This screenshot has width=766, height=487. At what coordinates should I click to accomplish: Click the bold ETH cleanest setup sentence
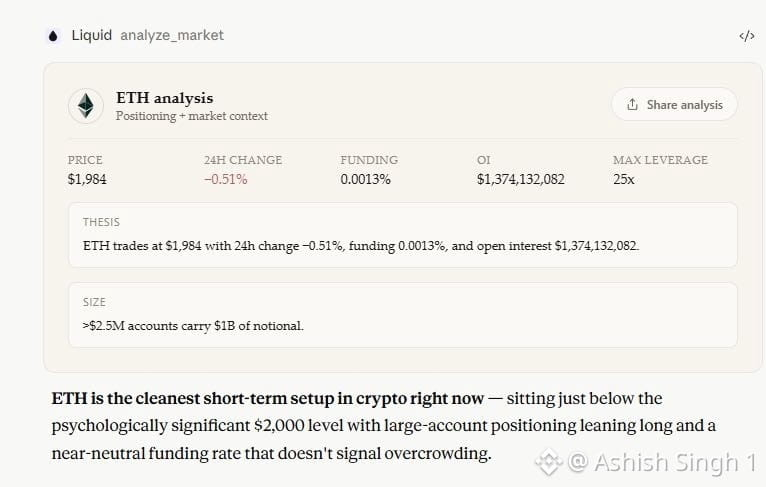coord(268,399)
